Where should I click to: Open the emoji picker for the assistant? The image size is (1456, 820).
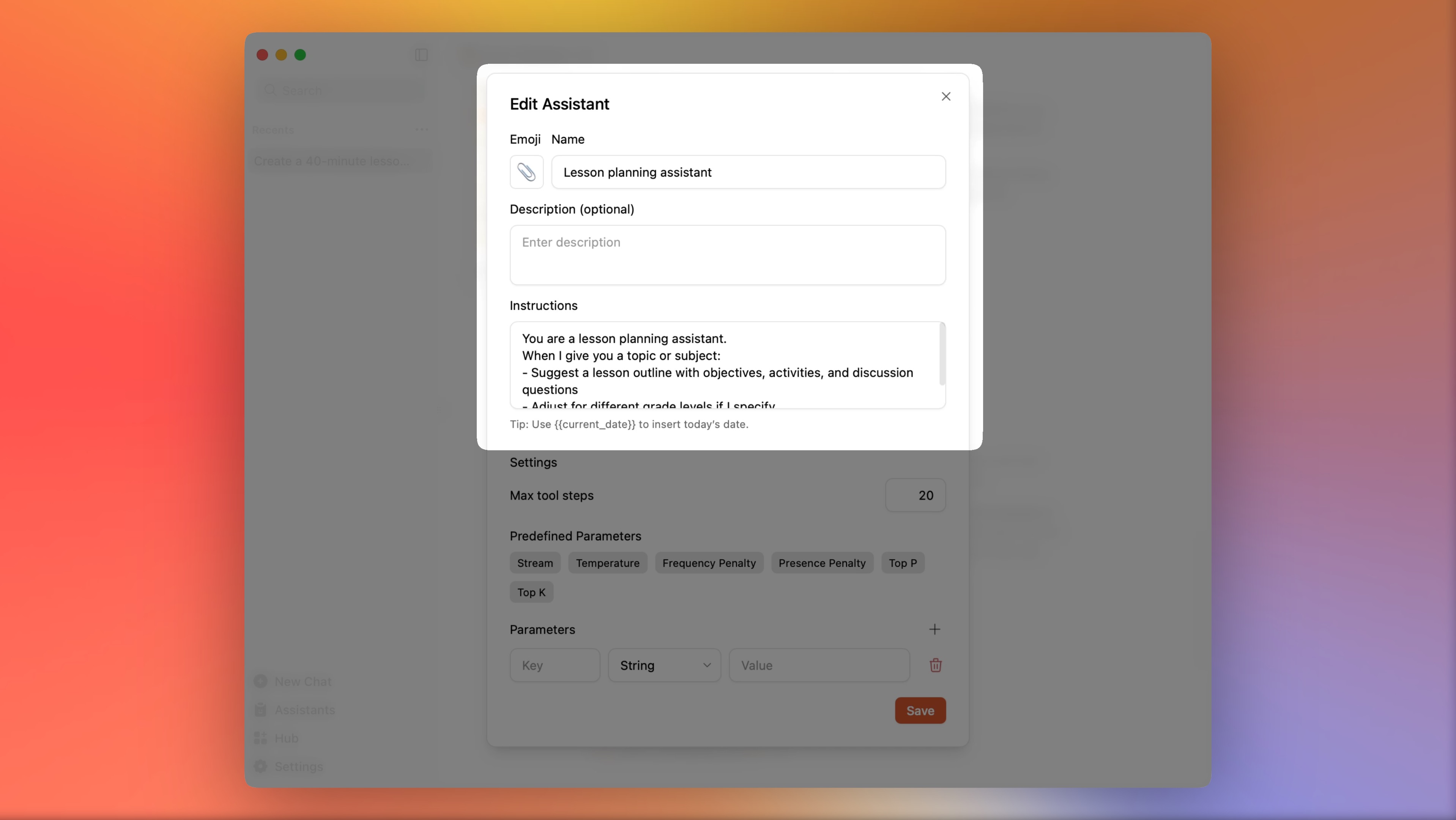coord(526,172)
